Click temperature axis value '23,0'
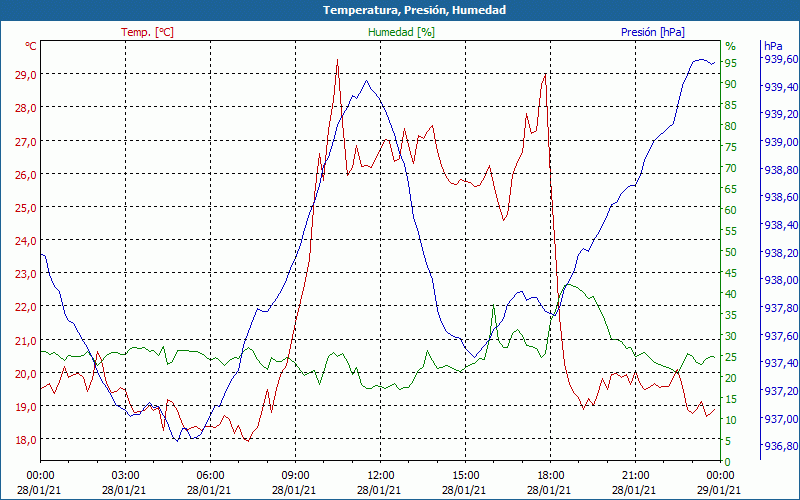Screen dimensions: 800x500 [26, 274]
